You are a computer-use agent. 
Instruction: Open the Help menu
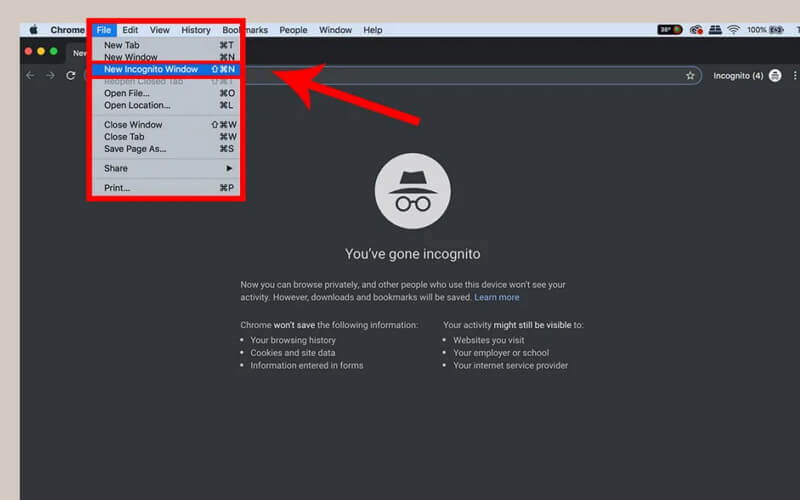click(x=372, y=30)
